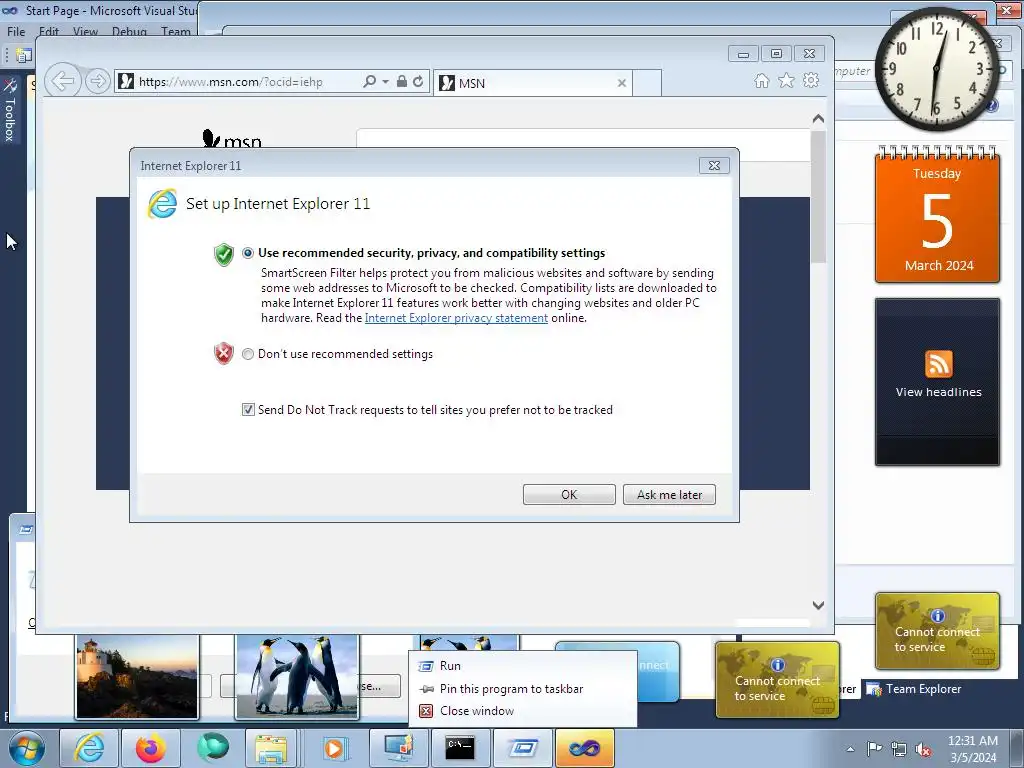1024x768 pixels.
Task: Click the IE Back navigation arrow
Action: (x=63, y=82)
